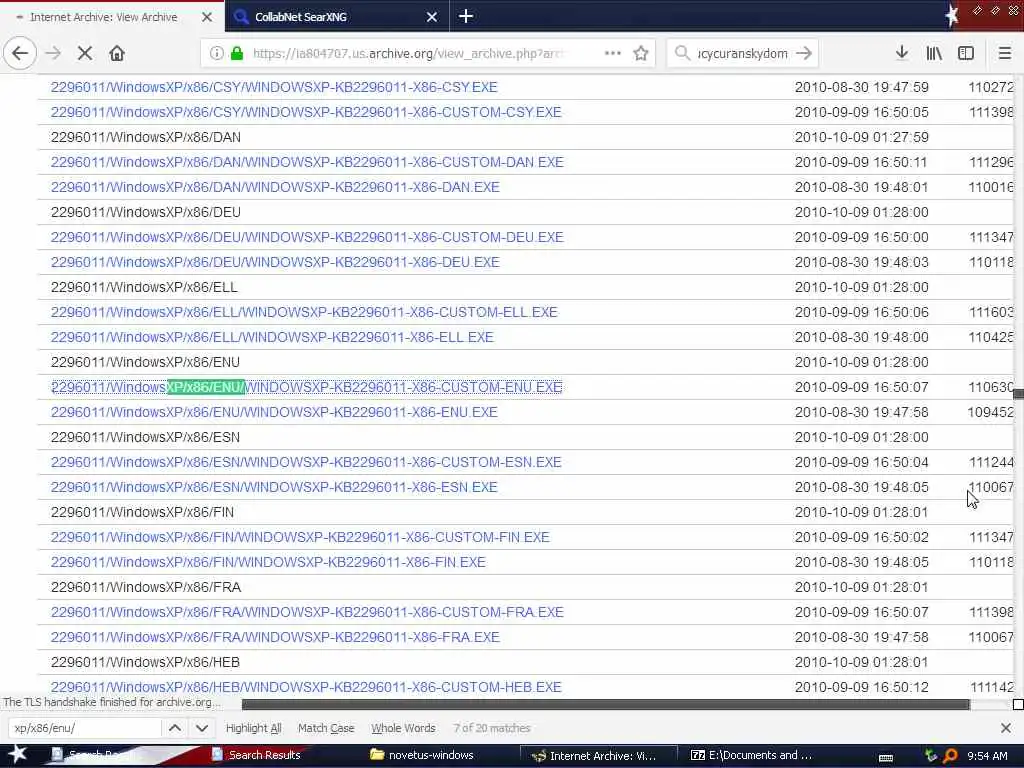
Task: Click the 2296011/WindowsXP/x86/HEB row text
Action: 145,662
